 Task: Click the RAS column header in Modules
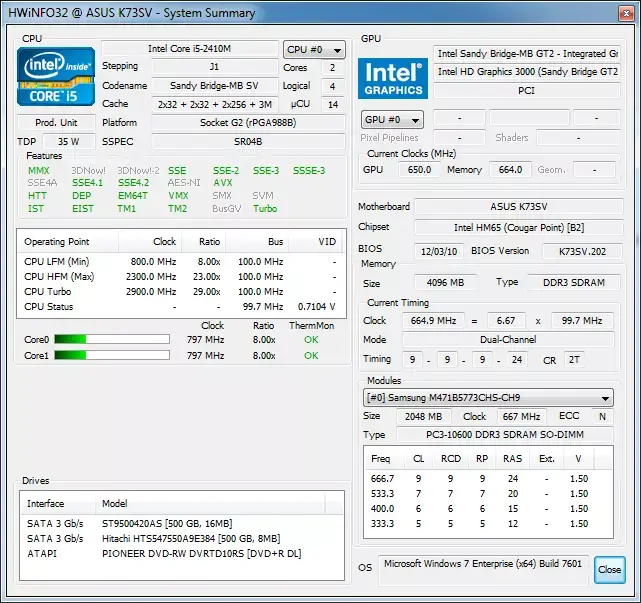(512, 459)
